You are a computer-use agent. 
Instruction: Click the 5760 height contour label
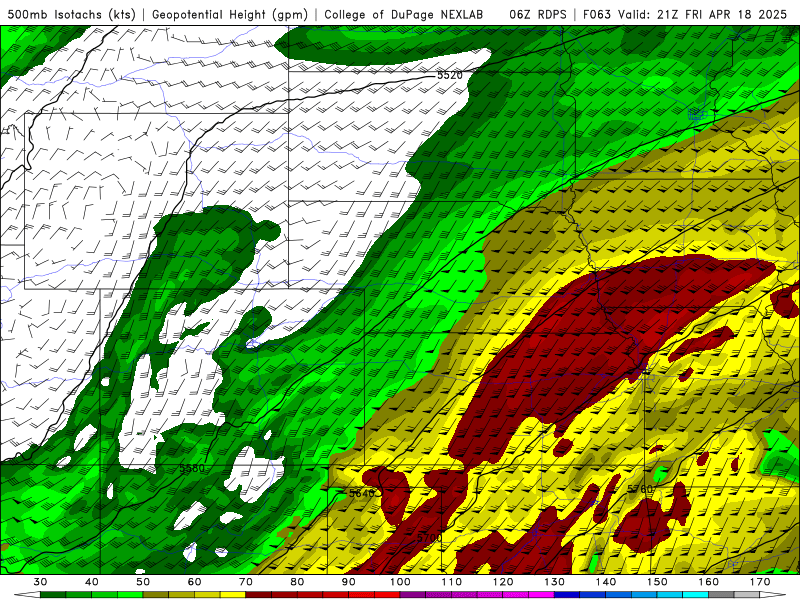coord(639,489)
